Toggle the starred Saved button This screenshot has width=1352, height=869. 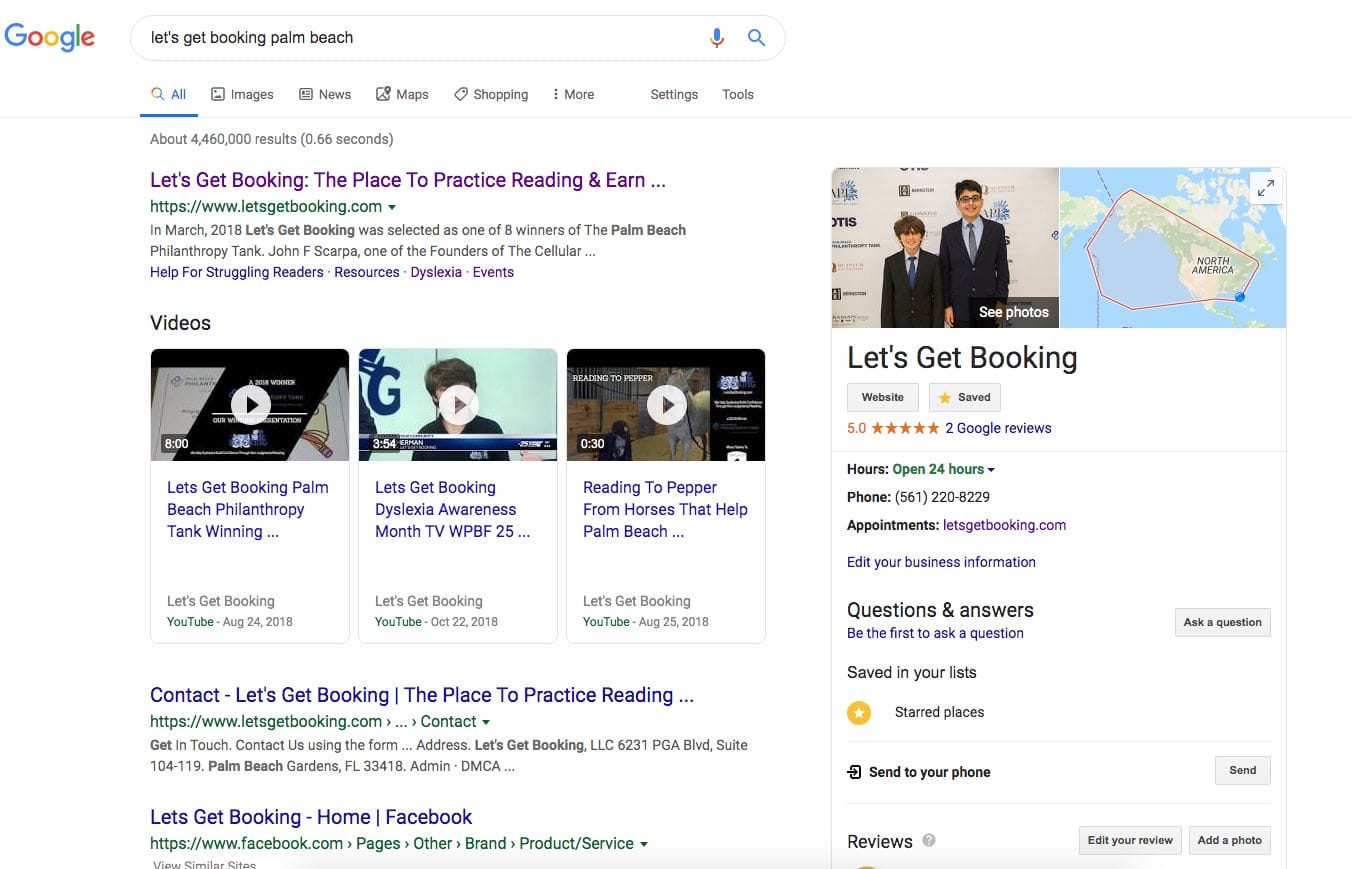point(964,397)
